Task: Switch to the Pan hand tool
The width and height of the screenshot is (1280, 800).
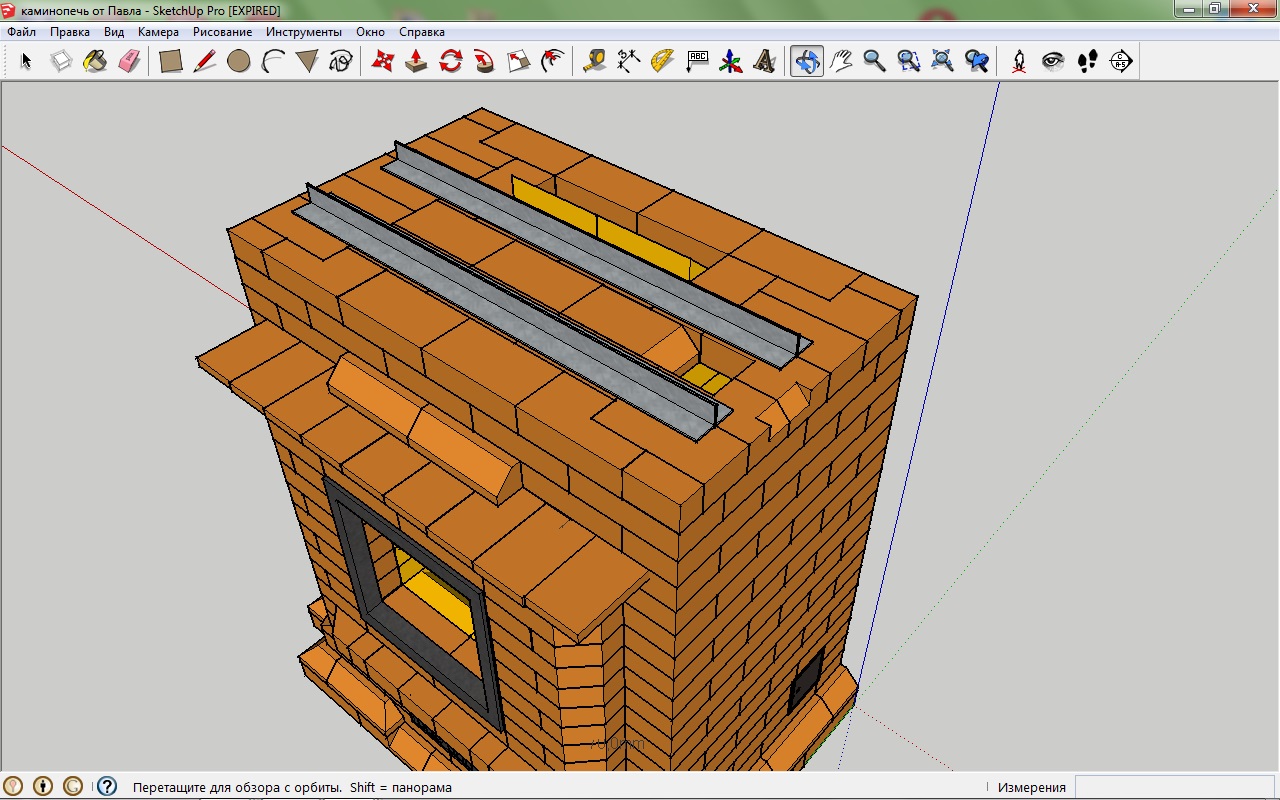Action: (x=841, y=61)
